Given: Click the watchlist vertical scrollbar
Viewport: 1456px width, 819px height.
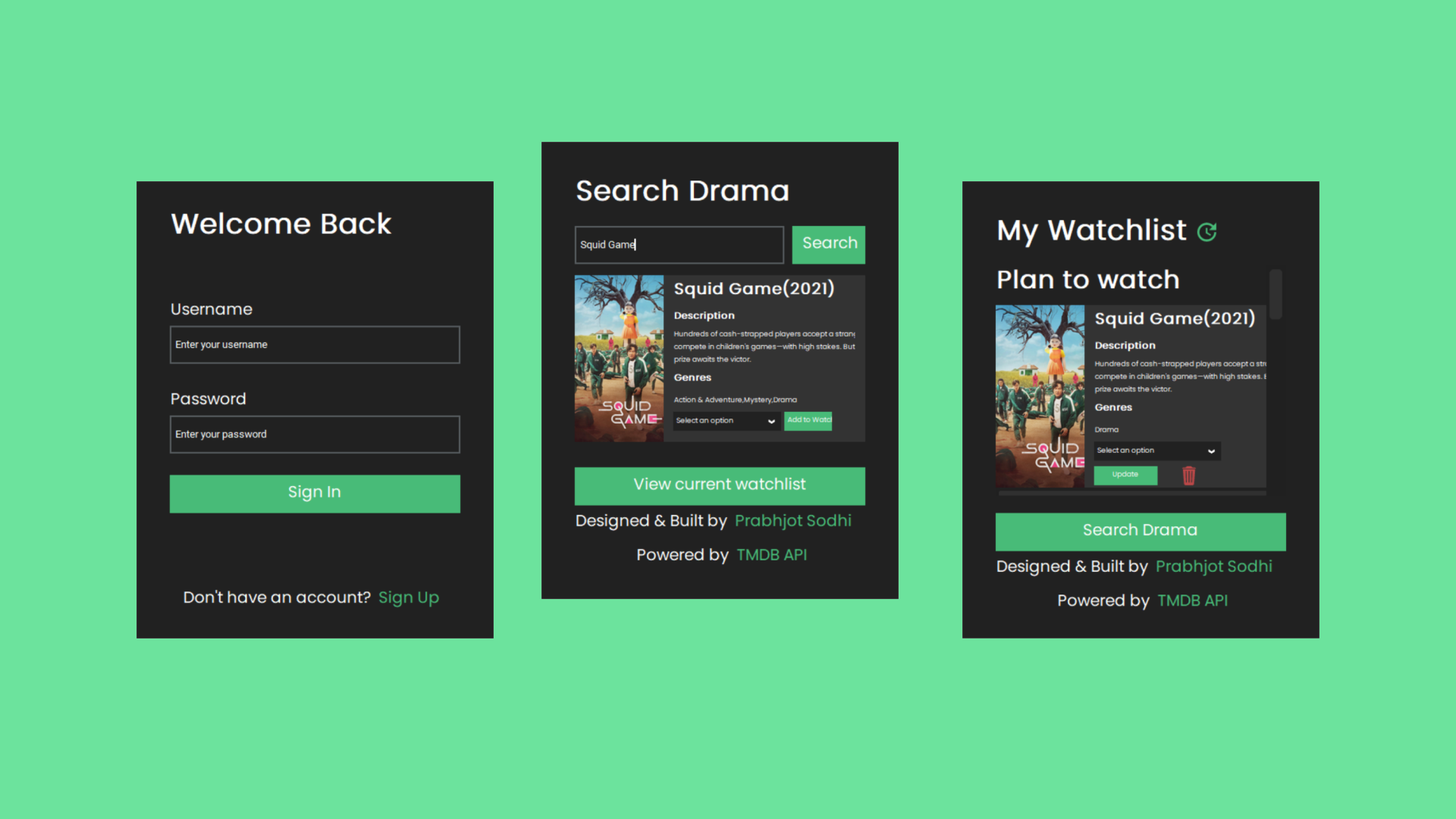Looking at the screenshot, I should [1276, 294].
